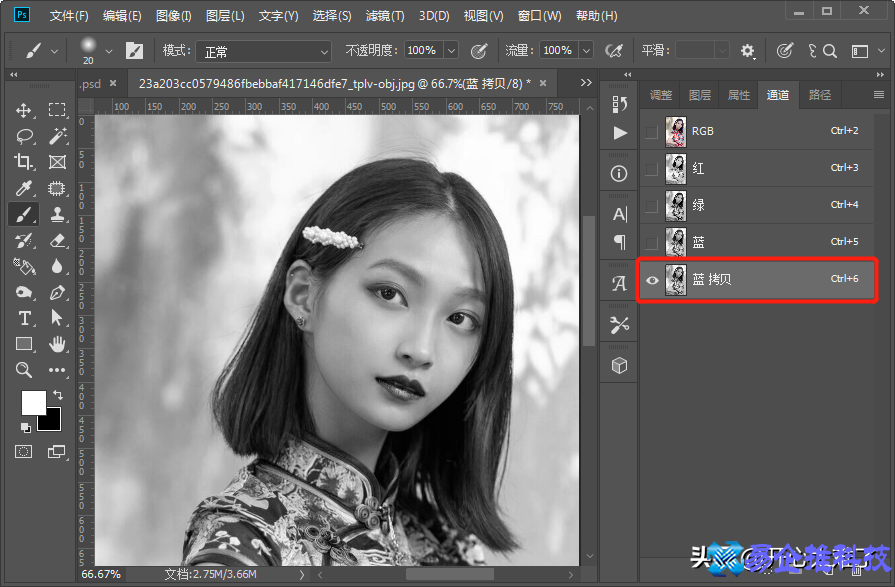Viewport: 895px width, 587px height.
Task: Collapse the tools panel with the double arrow
Action: [12, 75]
